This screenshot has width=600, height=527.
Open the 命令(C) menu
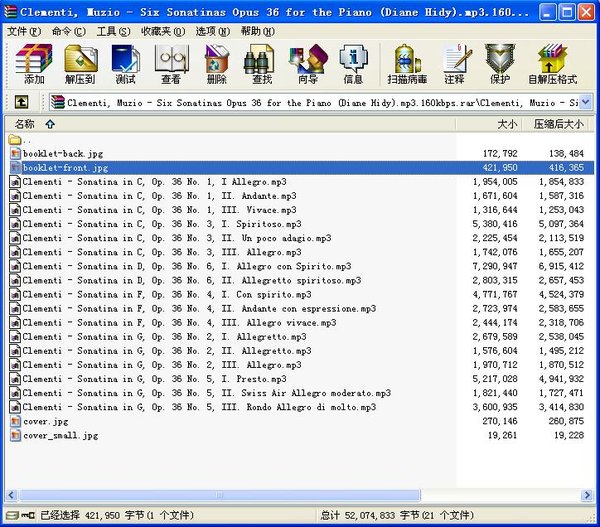point(69,31)
